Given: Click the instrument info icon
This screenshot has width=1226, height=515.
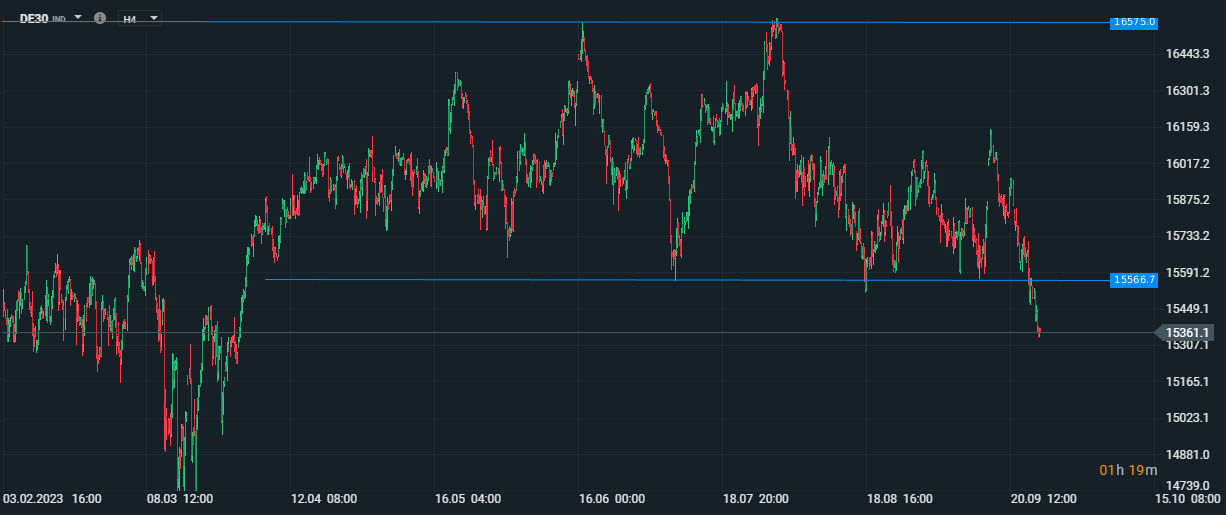Looking at the screenshot, I should point(99,18).
